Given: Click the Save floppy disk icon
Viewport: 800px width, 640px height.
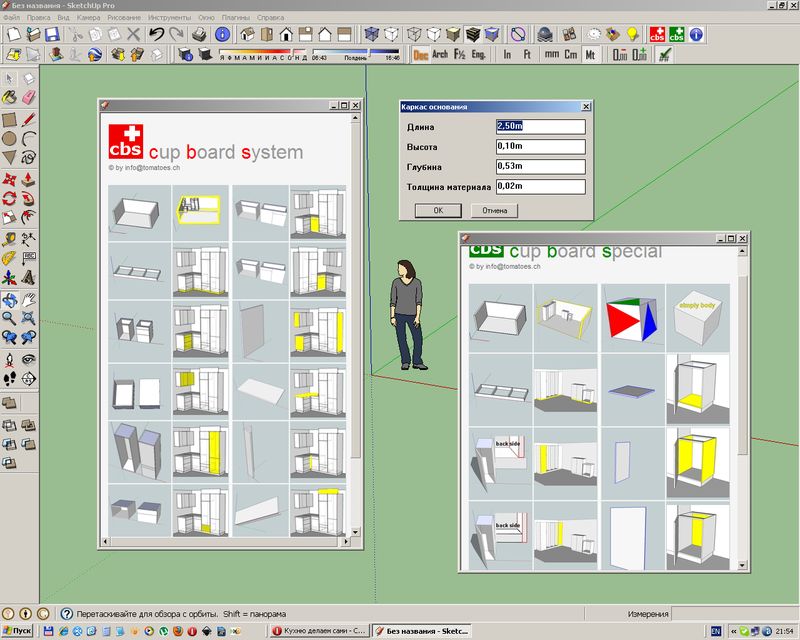Looking at the screenshot, I should click(53, 35).
